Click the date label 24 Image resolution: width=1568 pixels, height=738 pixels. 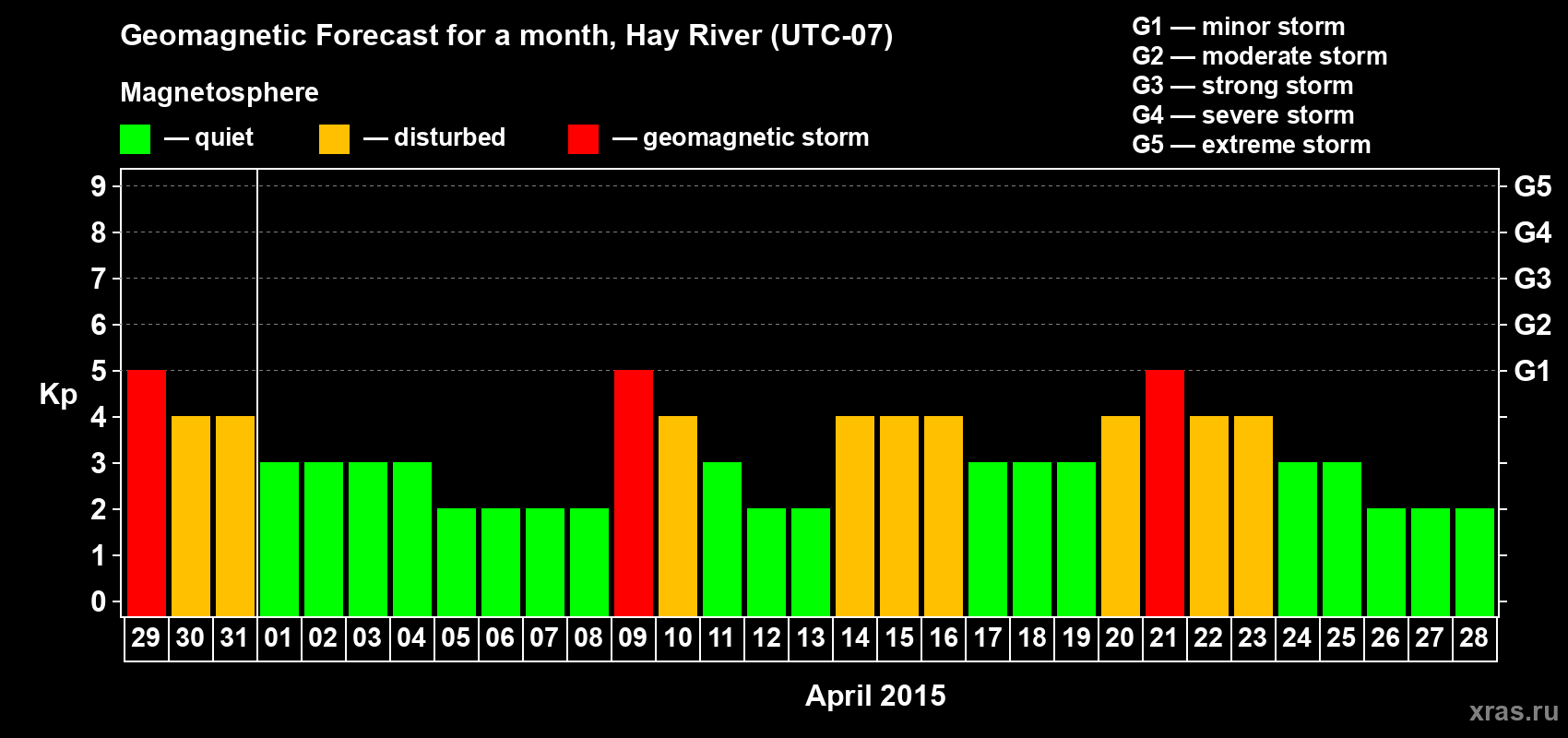[1297, 637]
